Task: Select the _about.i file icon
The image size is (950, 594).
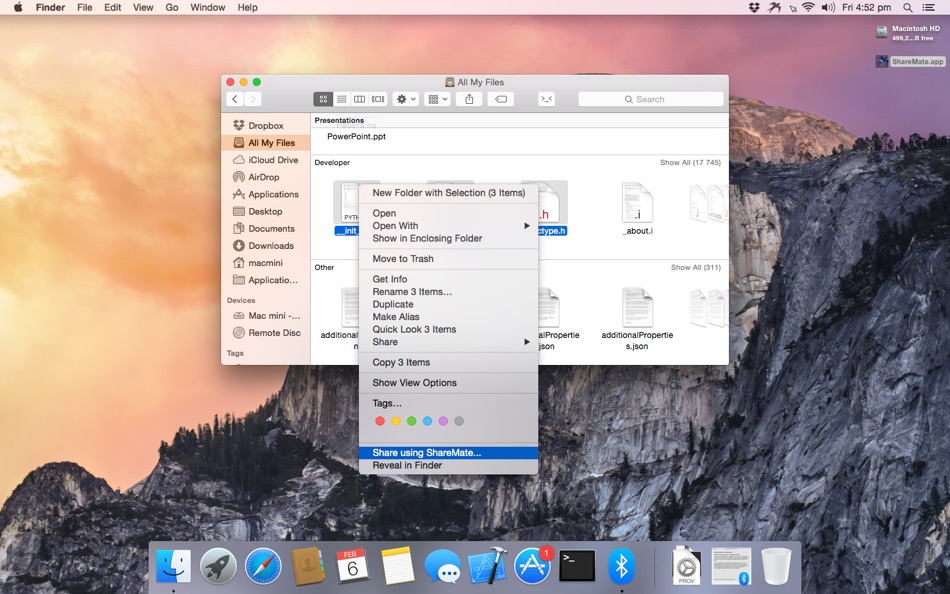Action: click(x=637, y=203)
